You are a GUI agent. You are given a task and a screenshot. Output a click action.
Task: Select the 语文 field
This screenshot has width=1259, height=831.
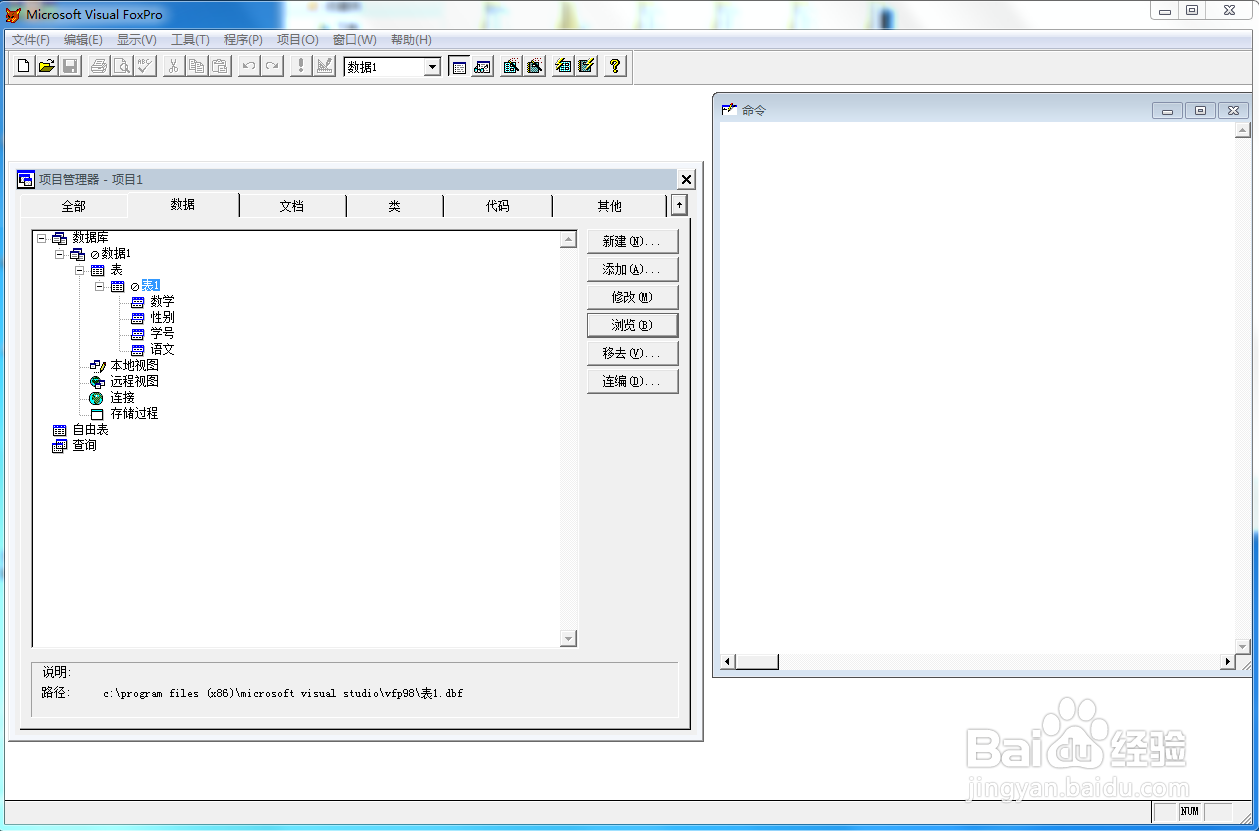point(163,350)
